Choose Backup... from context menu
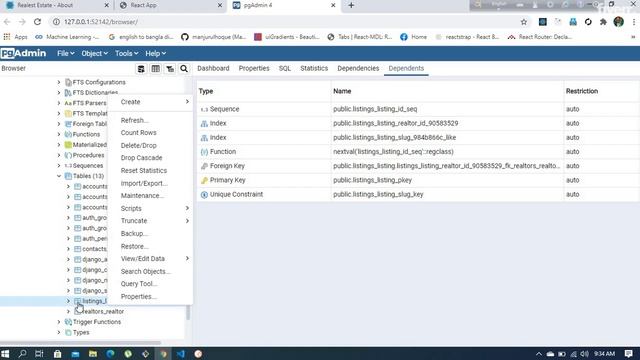640x360 pixels. [151, 233]
